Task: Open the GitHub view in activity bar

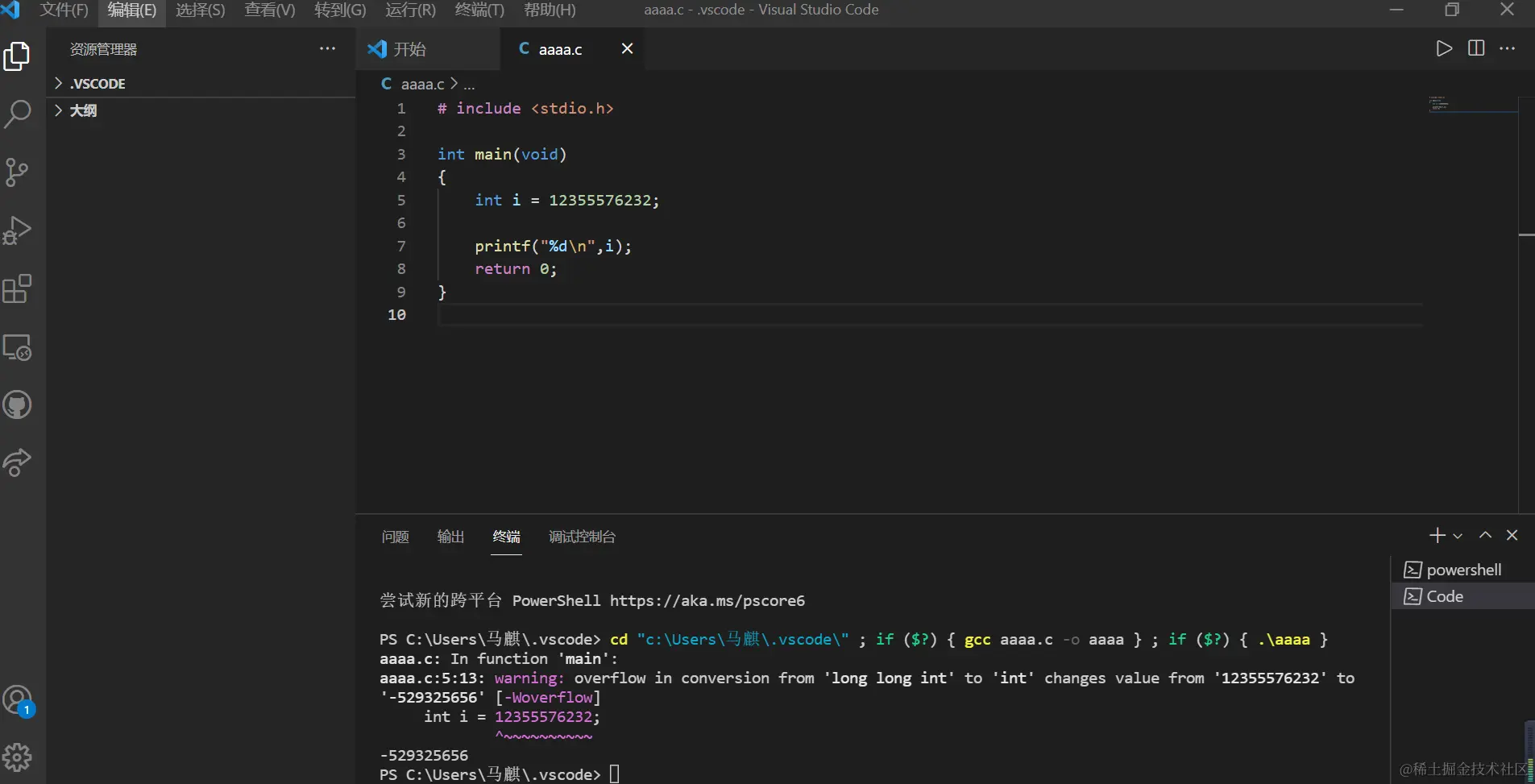Action: [17, 404]
